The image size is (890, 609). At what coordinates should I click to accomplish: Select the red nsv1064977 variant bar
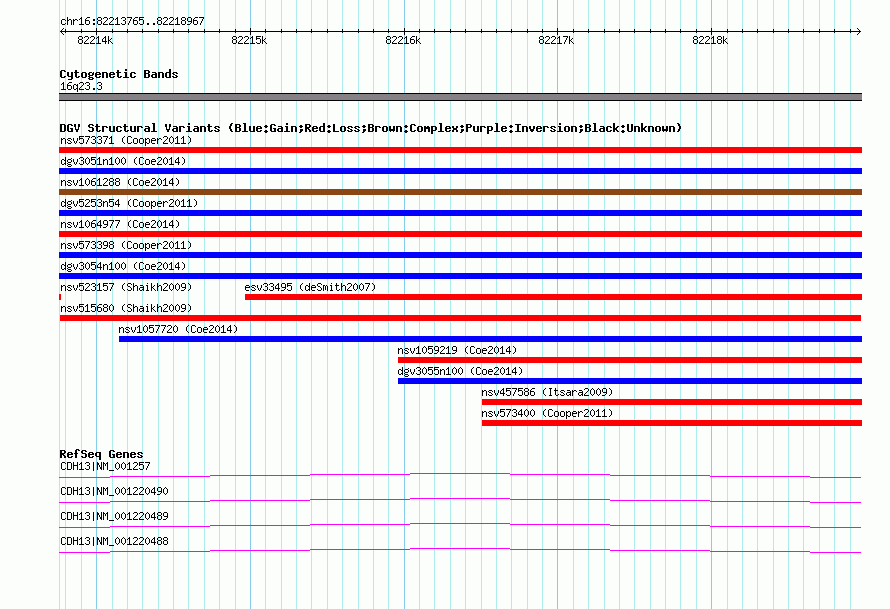point(460,234)
